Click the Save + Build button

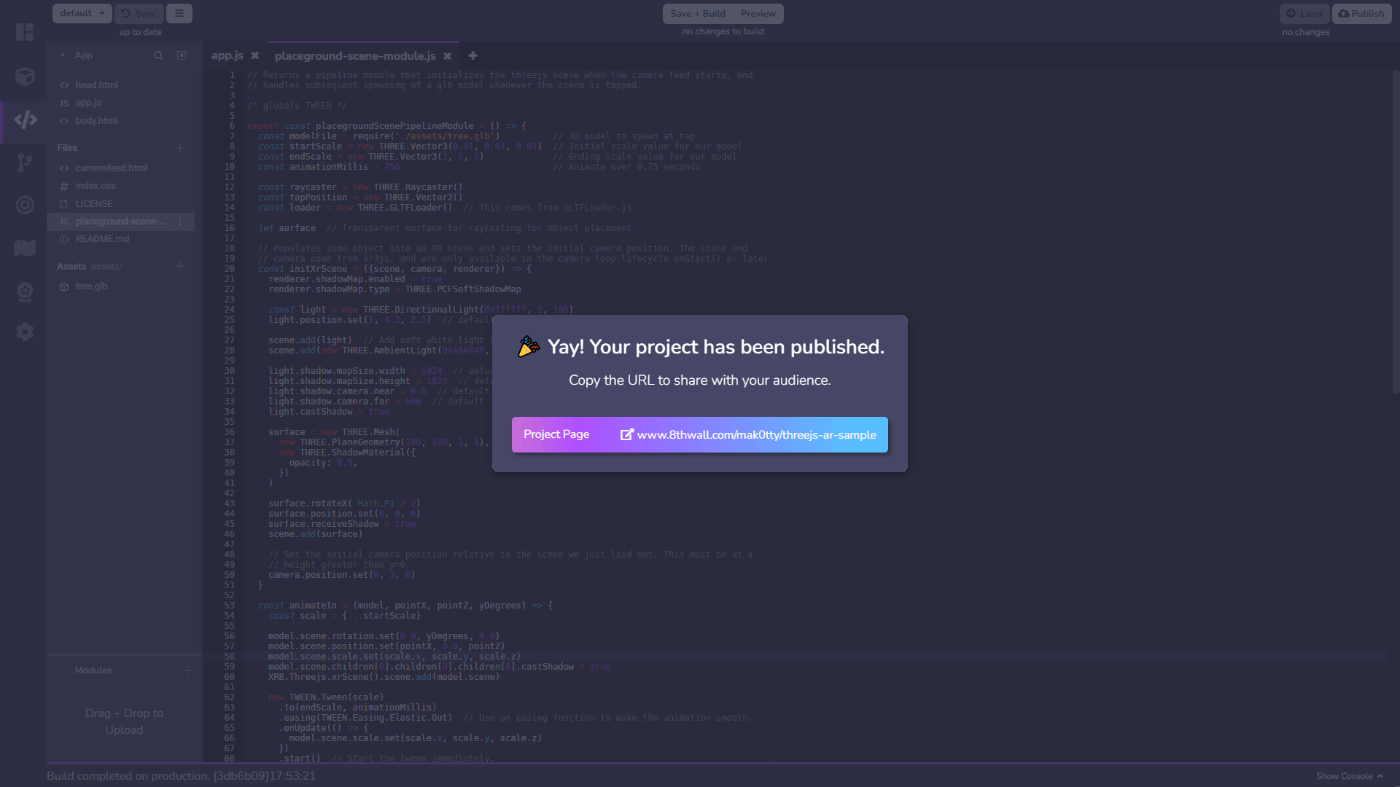point(698,14)
